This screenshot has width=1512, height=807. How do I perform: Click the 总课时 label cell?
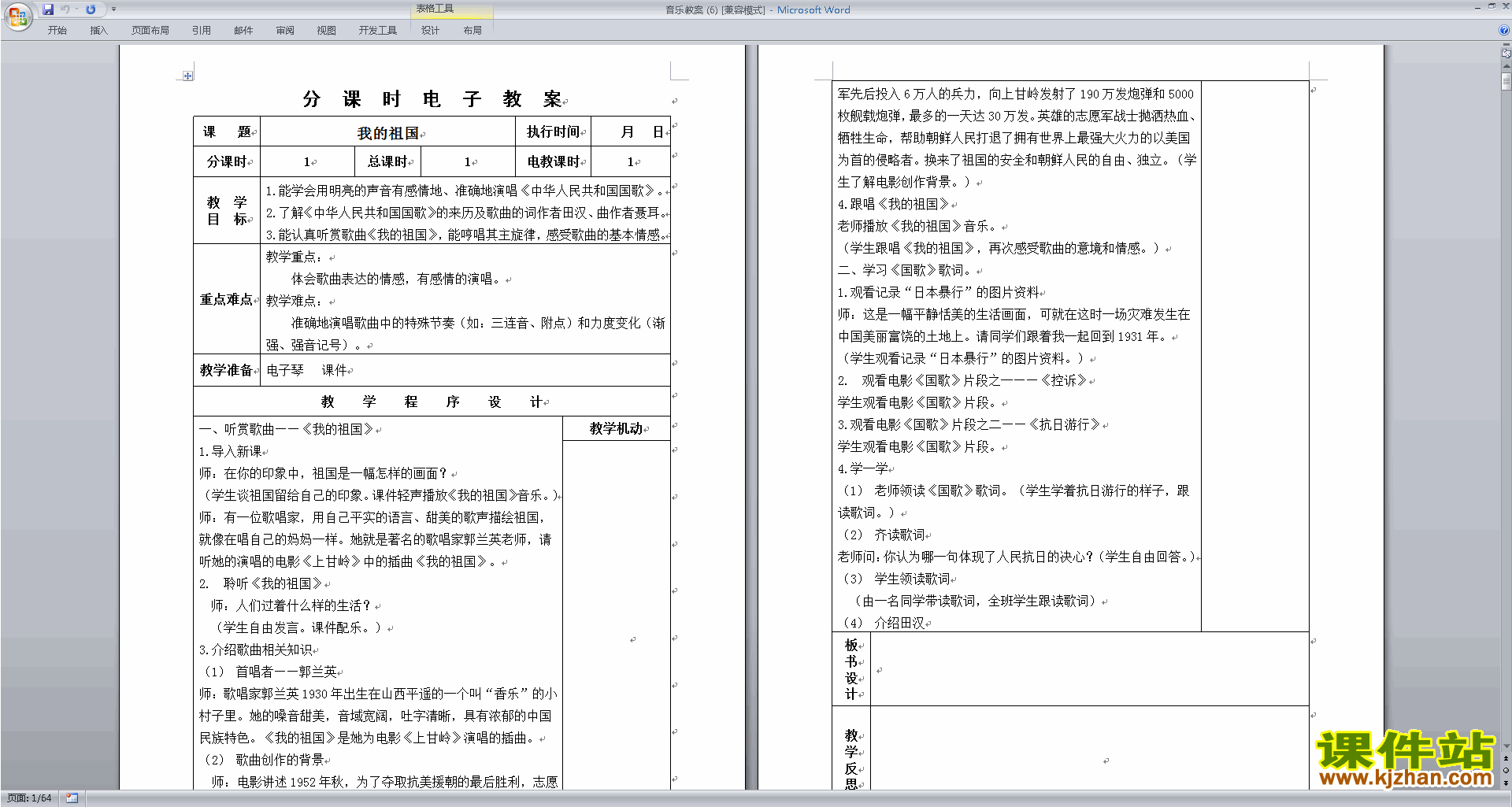(x=387, y=161)
